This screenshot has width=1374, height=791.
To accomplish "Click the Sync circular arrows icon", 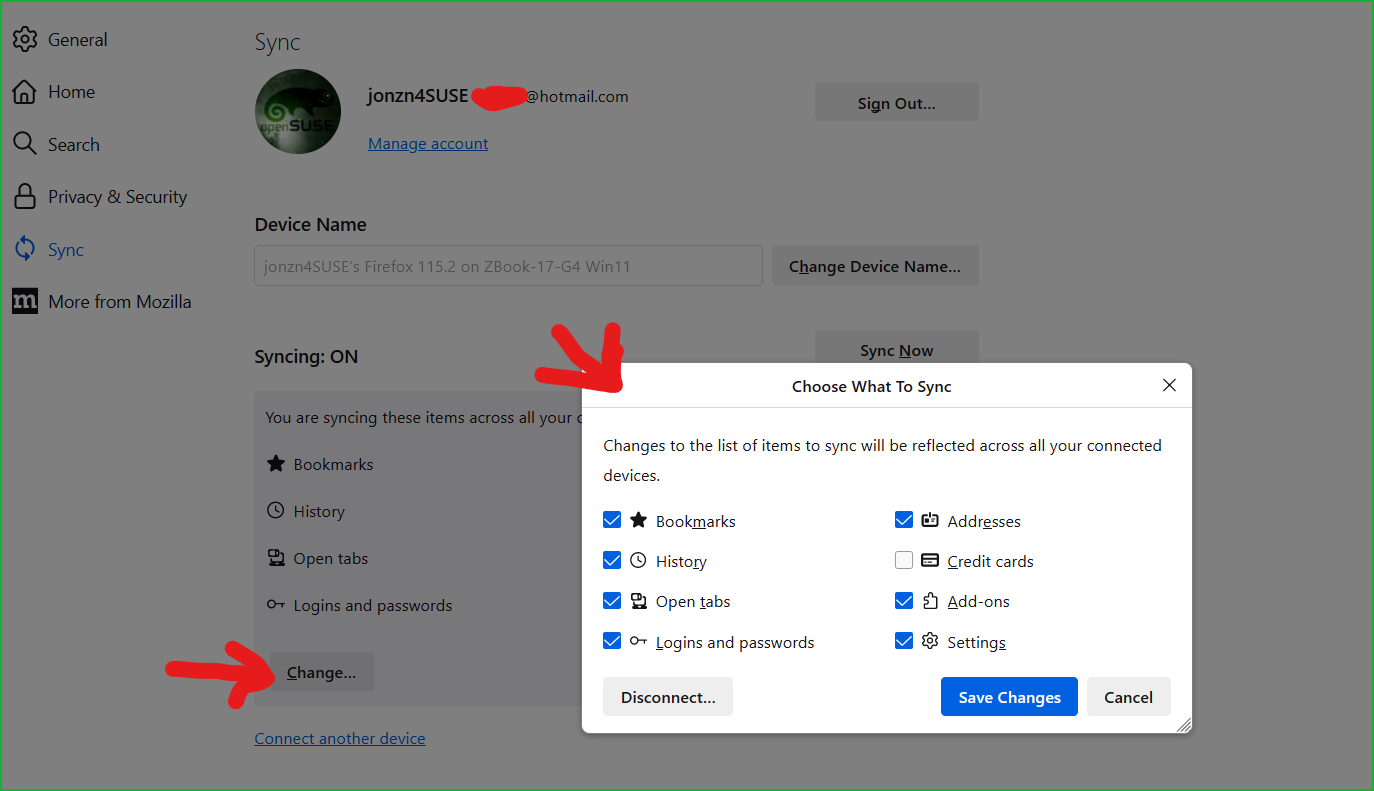I will coord(24,249).
